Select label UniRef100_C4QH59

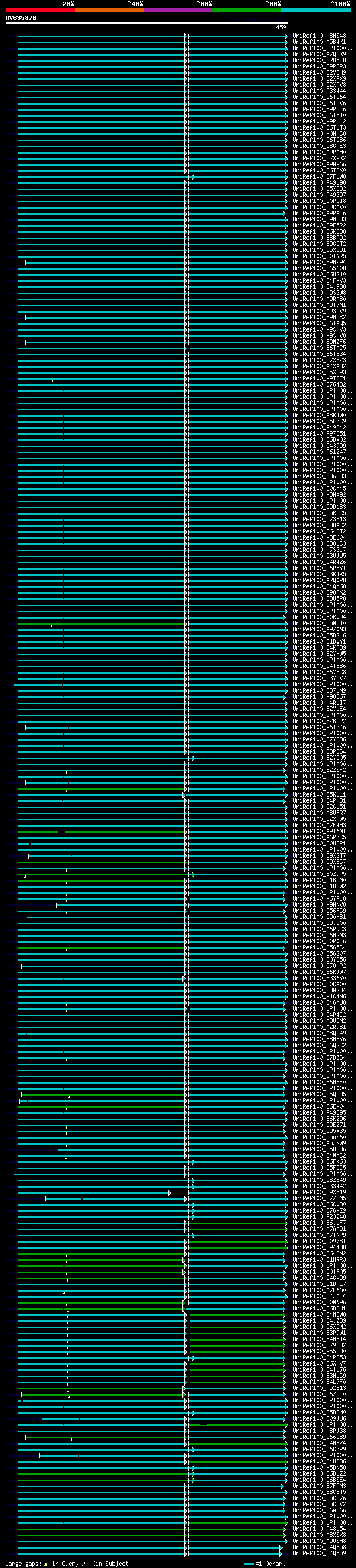pyautogui.click(x=319, y=1554)
